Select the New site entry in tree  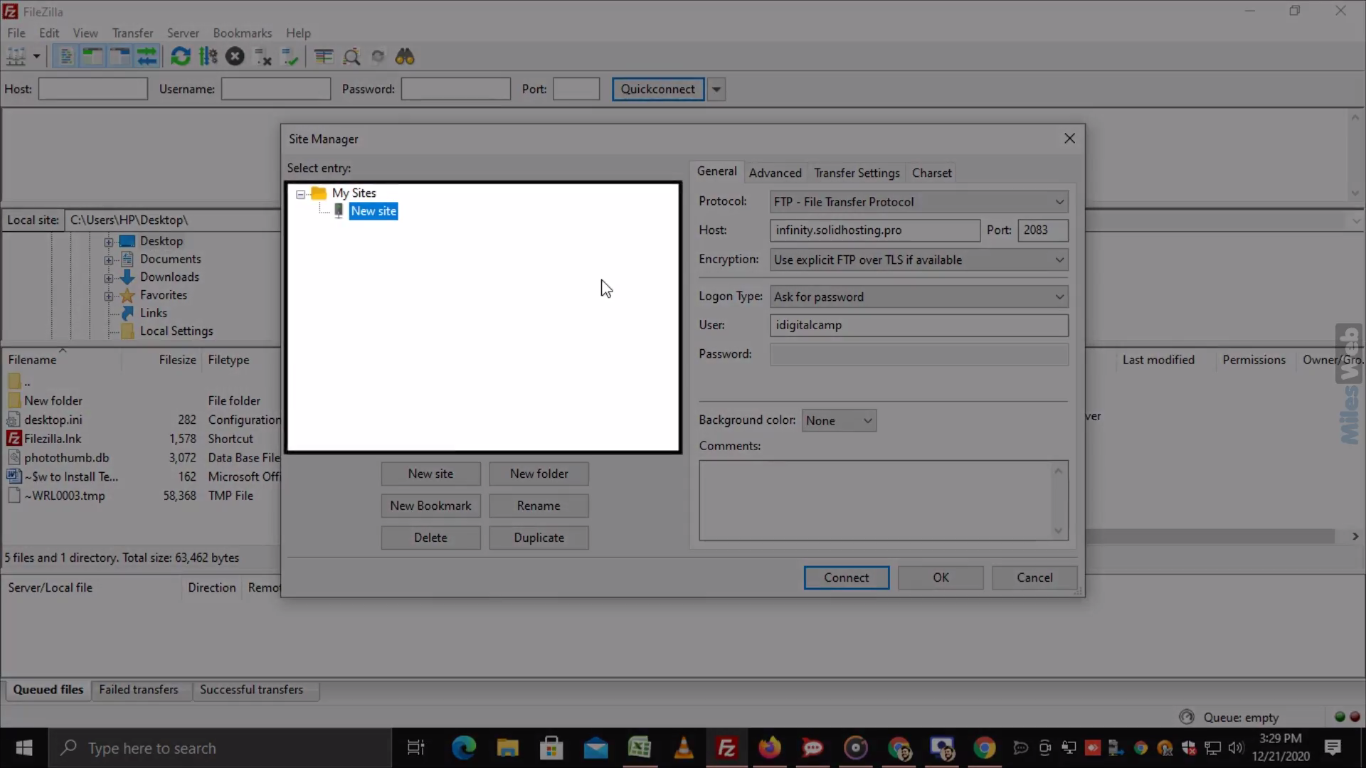tap(373, 211)
